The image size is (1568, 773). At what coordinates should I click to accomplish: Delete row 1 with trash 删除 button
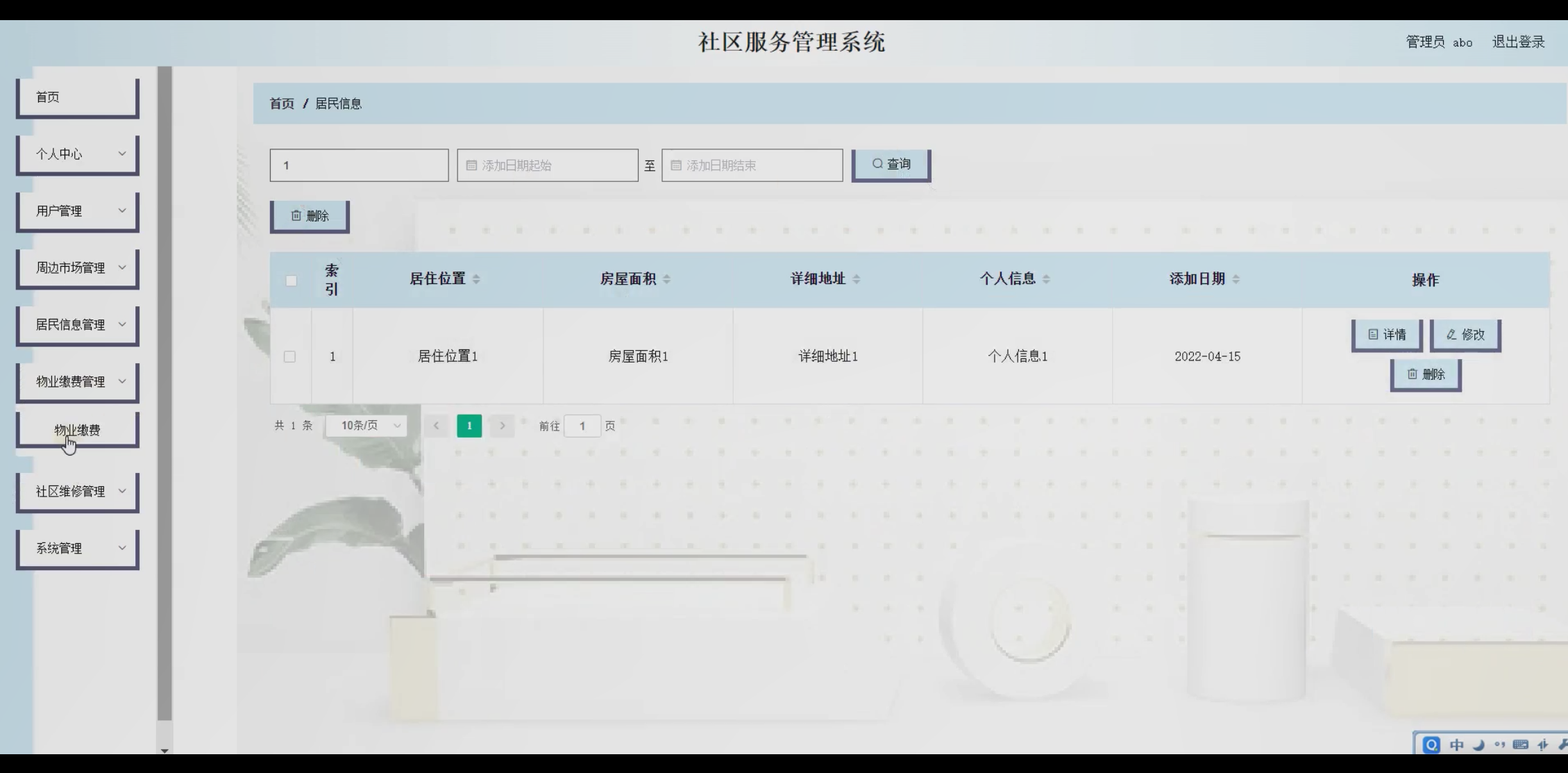(1425, 374)
